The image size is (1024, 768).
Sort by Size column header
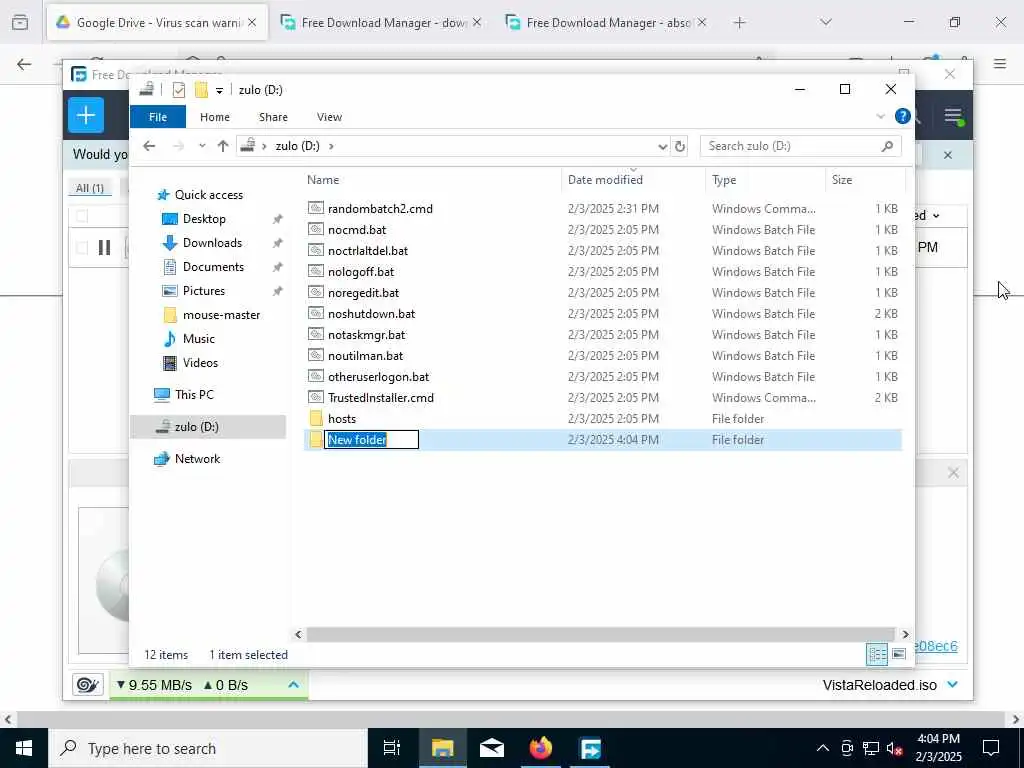(865, 180)
